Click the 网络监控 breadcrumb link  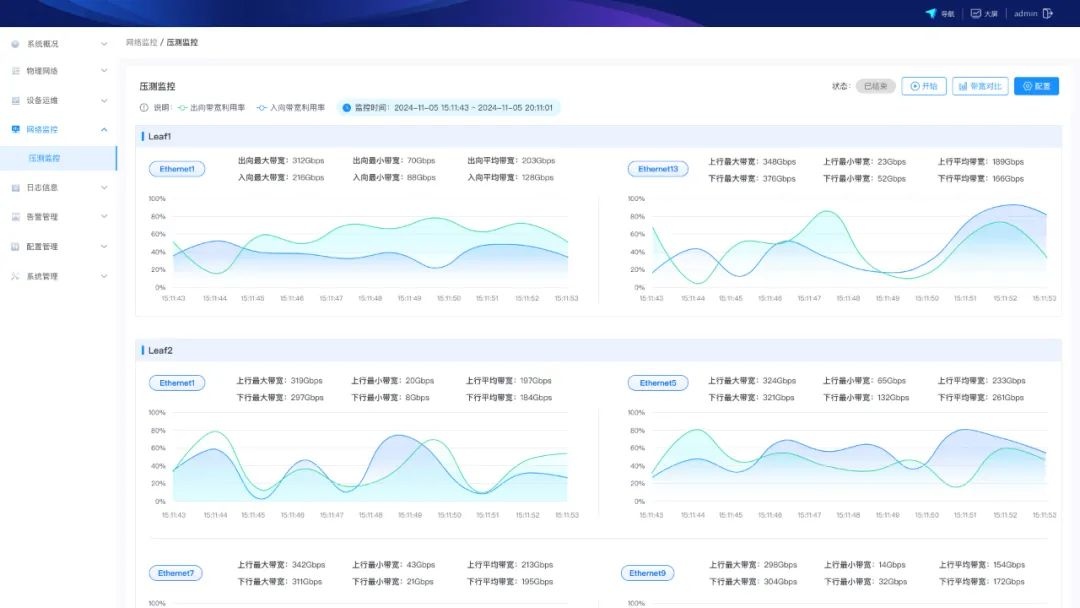pos(141,43)
